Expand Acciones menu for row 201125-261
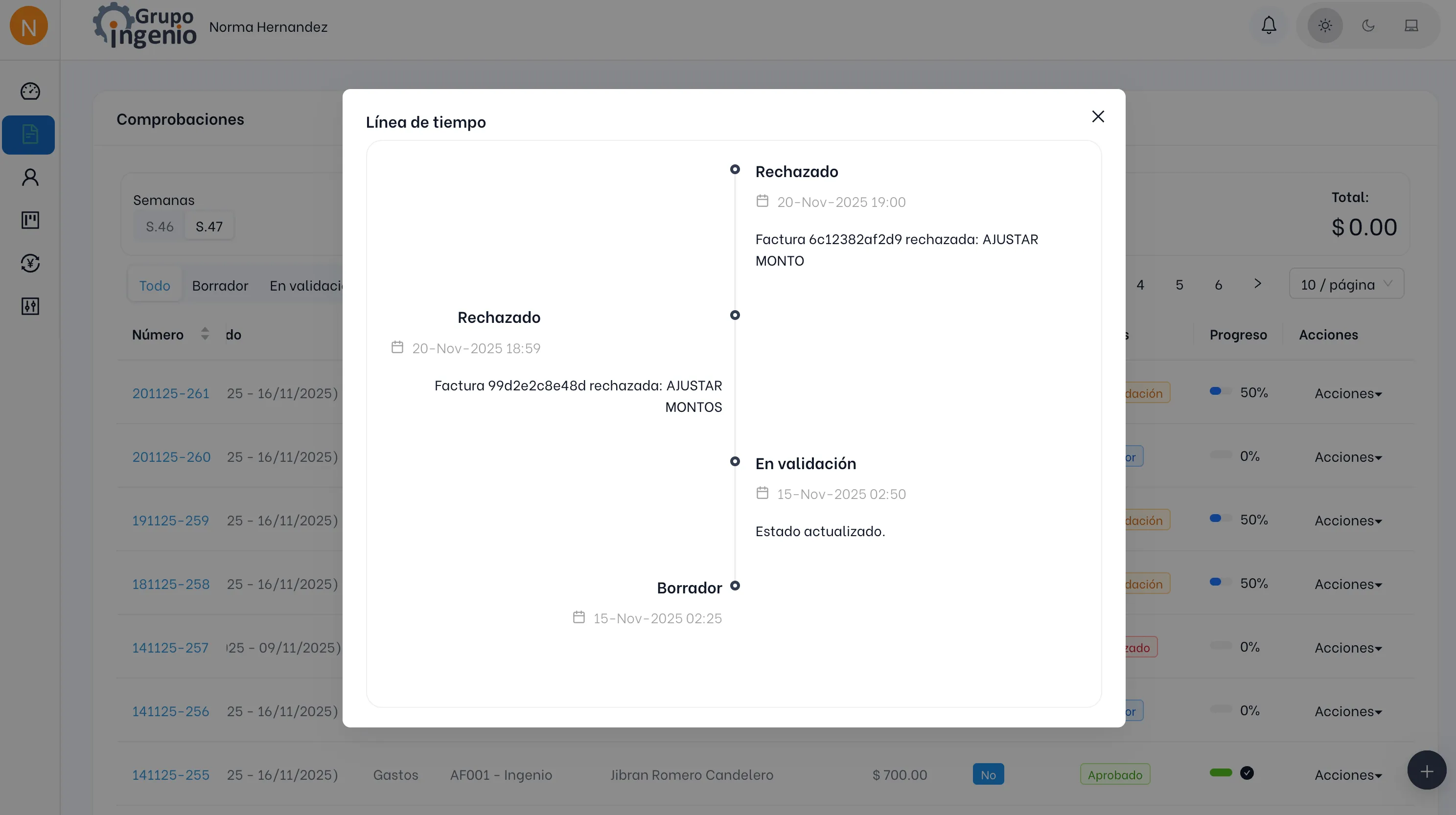Viewport: 1456px width, 815px height. (1347, 394)
